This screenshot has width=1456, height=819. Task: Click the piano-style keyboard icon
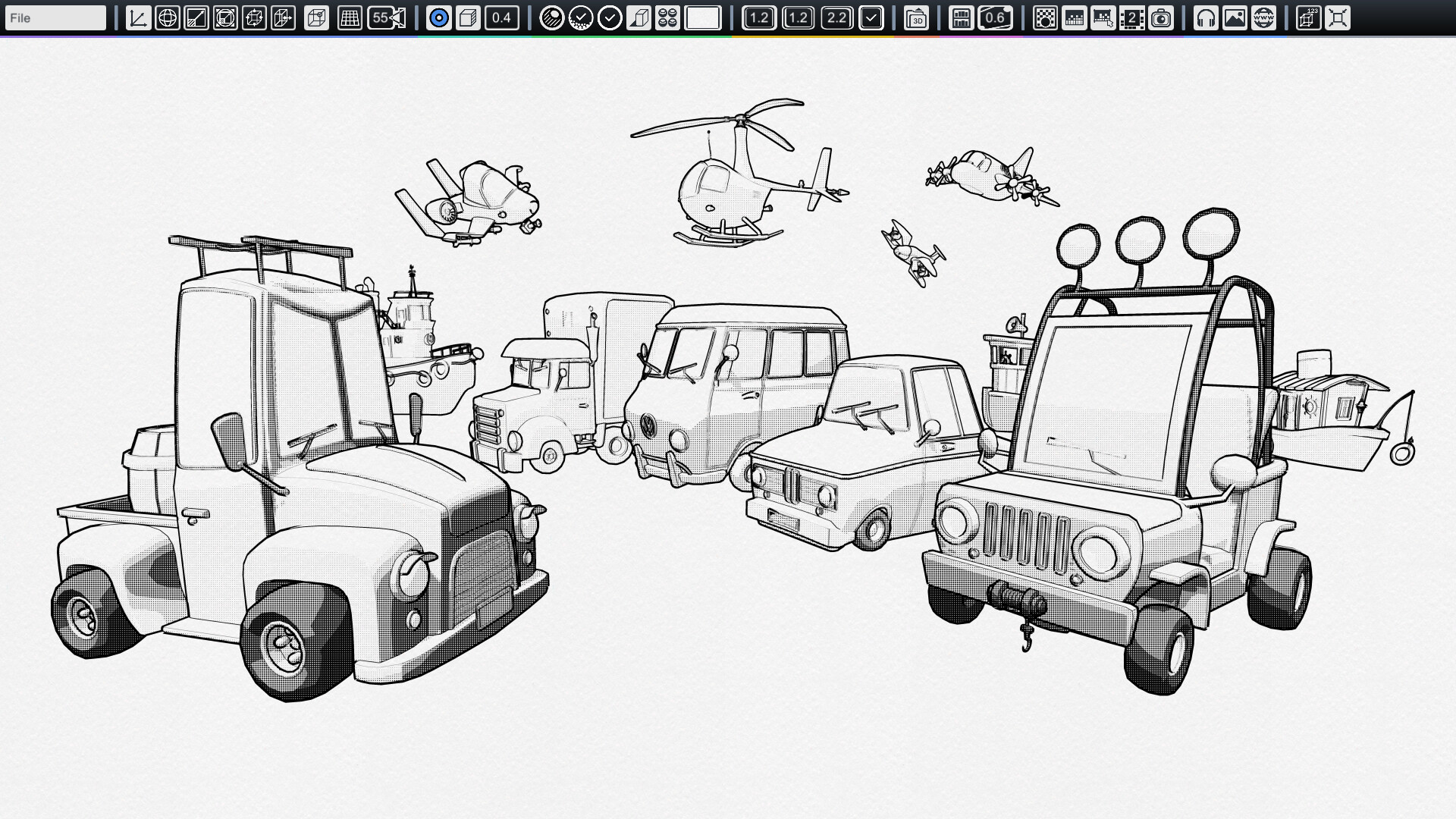coord(960,18)
